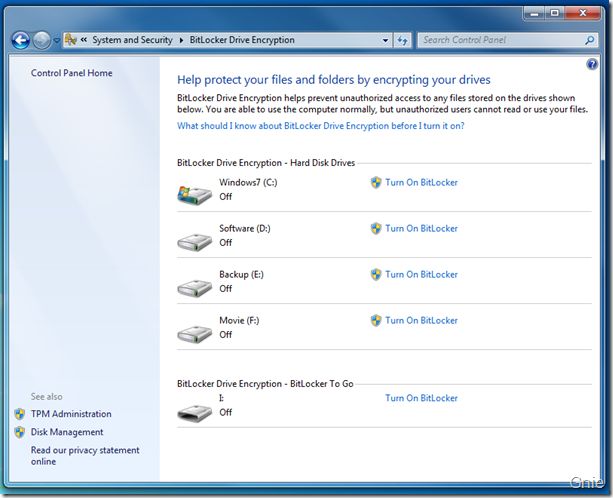
Task: Open recent pages dropdown beside Forward button
Action: point(56,40)
